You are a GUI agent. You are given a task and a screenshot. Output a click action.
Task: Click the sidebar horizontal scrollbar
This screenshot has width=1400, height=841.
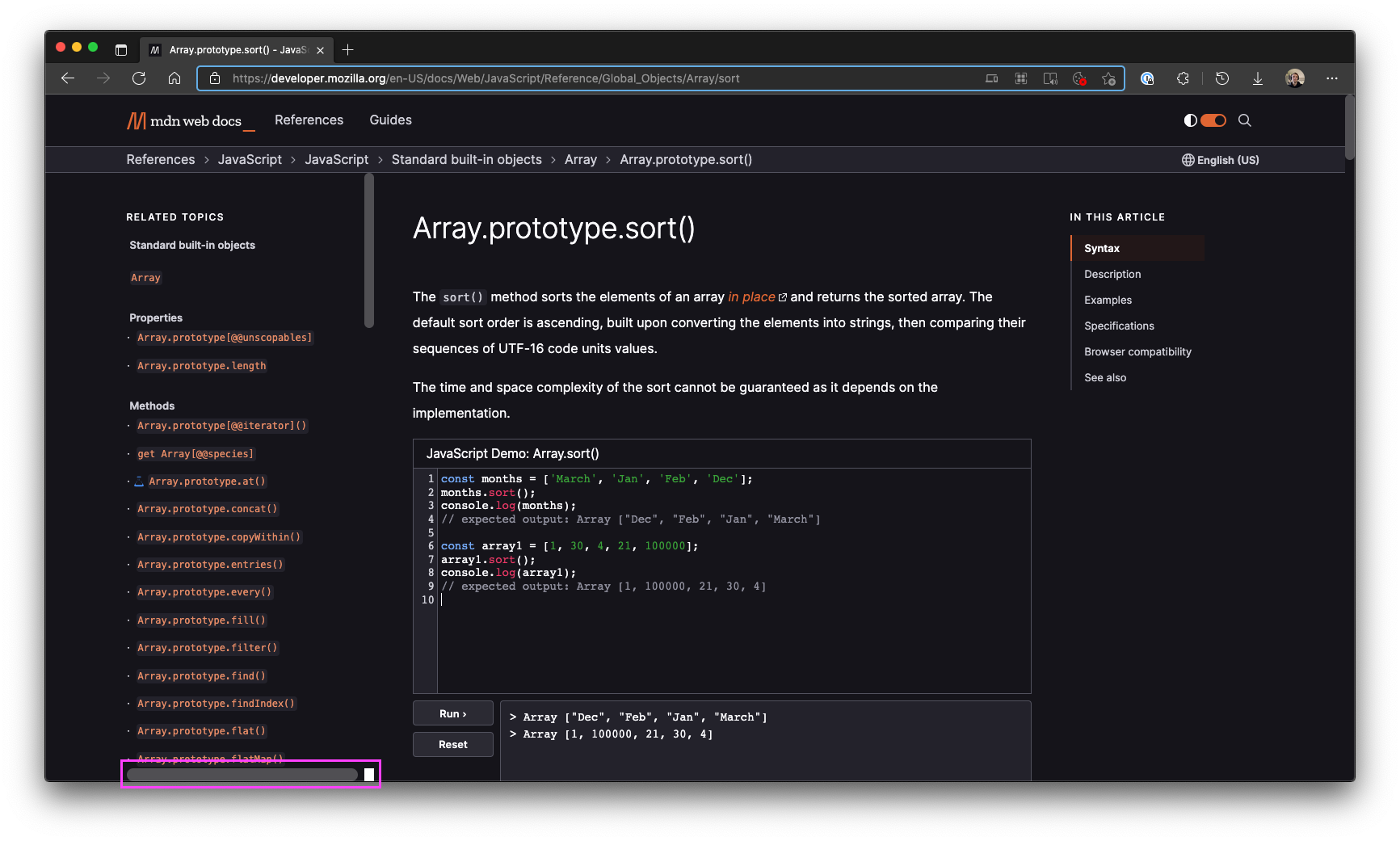[242, 775]
